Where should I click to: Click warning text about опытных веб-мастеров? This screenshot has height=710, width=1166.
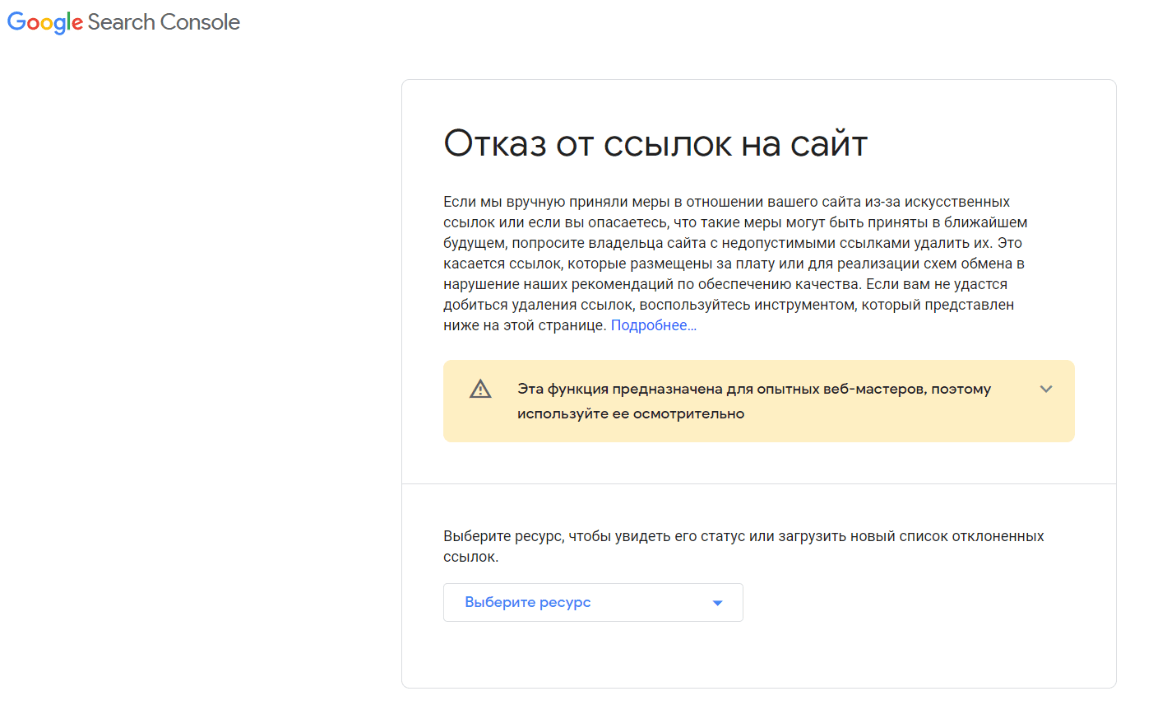754,401
